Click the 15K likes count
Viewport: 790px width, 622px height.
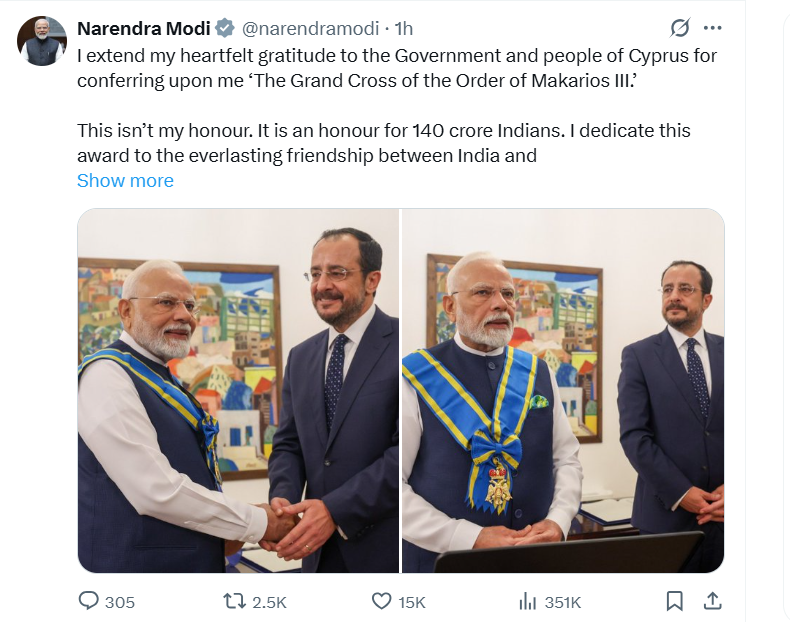[412, 602]
